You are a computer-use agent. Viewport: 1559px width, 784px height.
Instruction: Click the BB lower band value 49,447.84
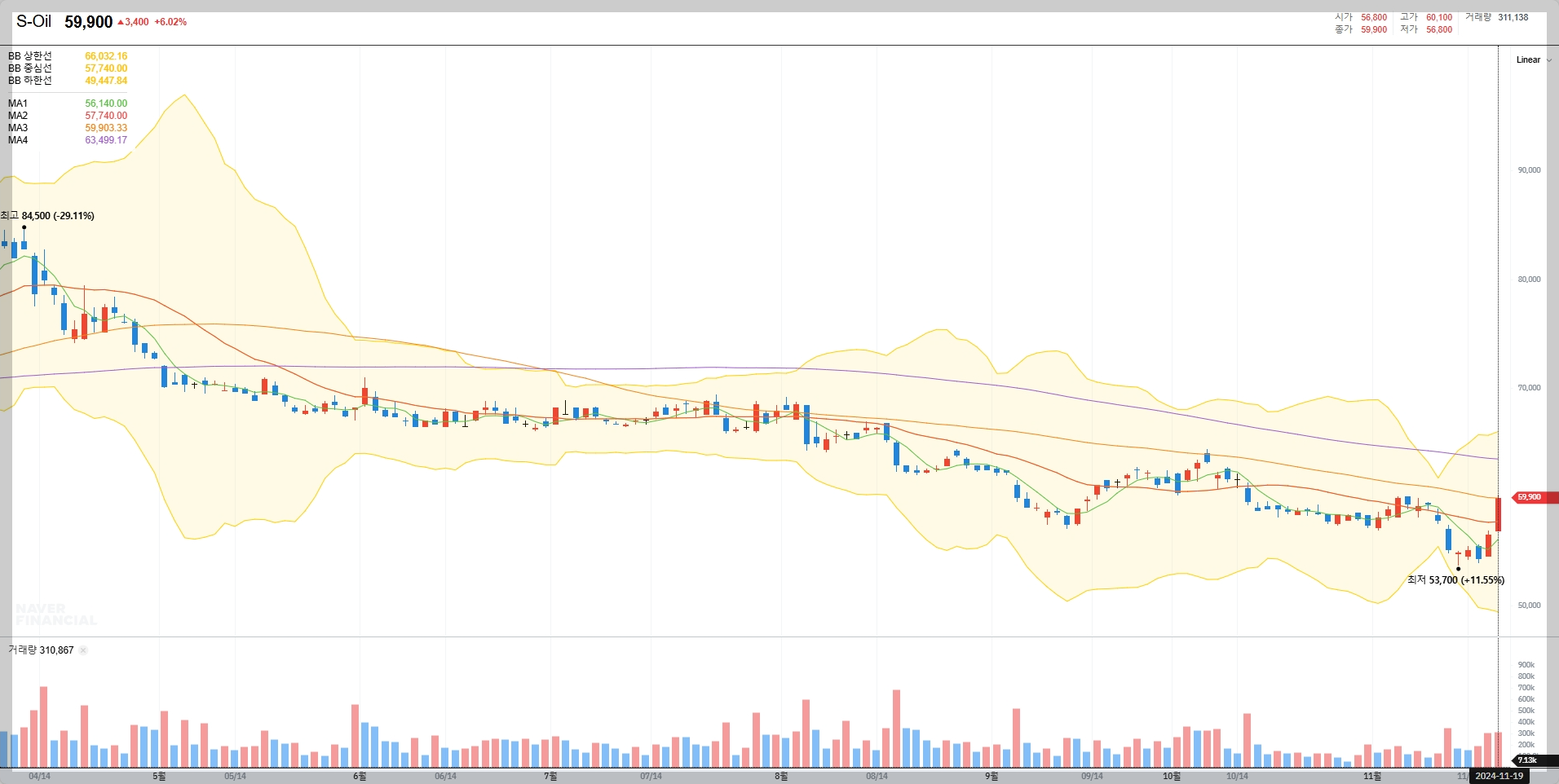[x=106, y=81]
